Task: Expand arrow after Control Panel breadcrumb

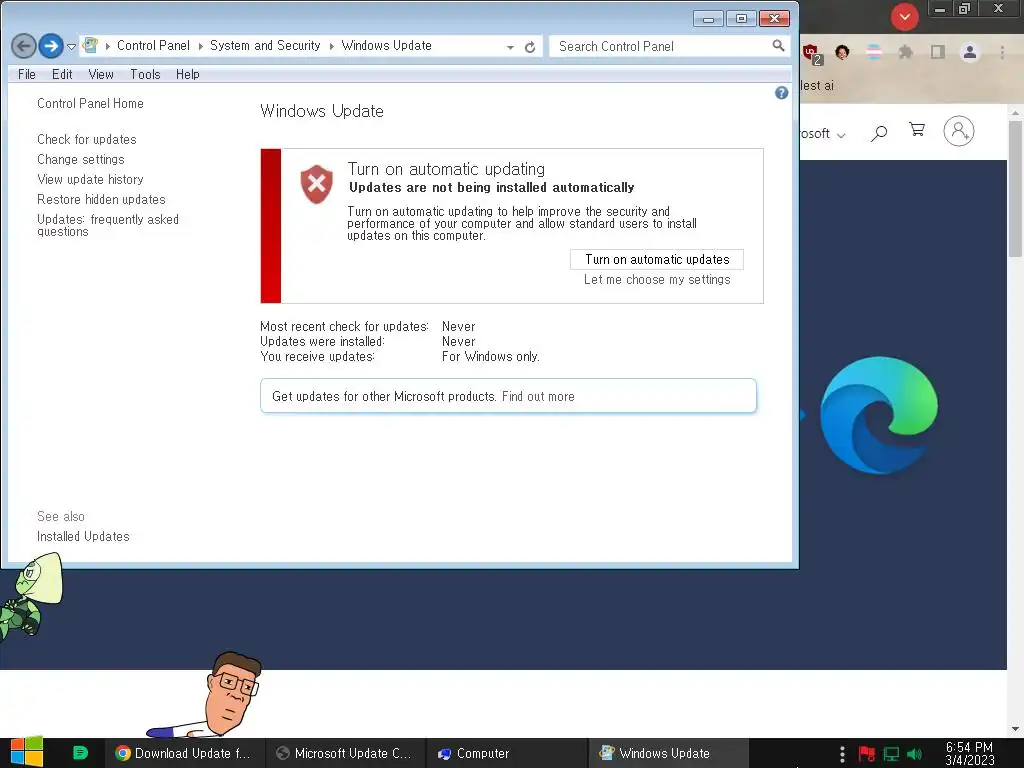Action: point(200,46)
